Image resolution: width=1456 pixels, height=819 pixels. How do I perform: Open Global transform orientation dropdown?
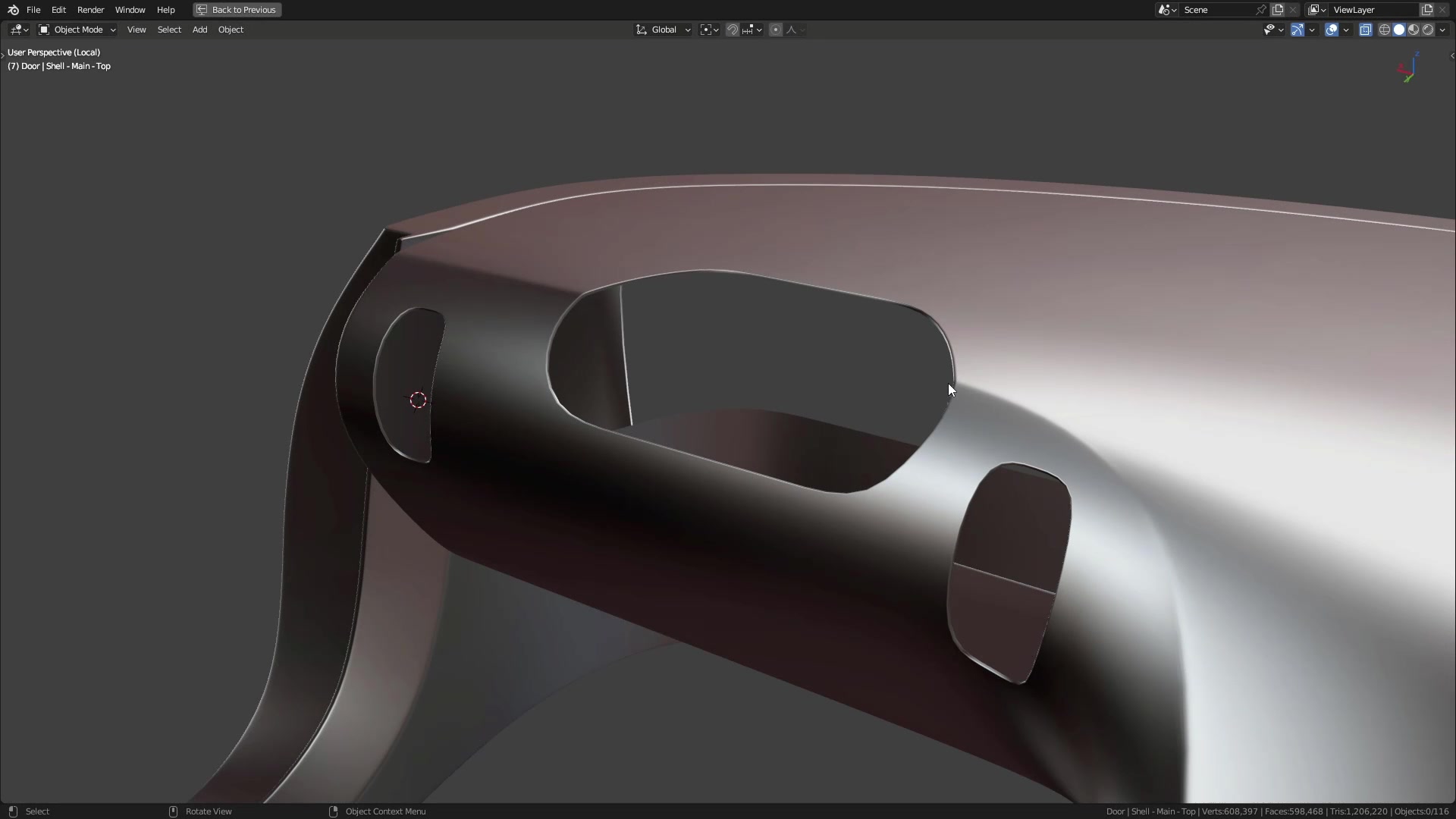click(x=664, y=30)
